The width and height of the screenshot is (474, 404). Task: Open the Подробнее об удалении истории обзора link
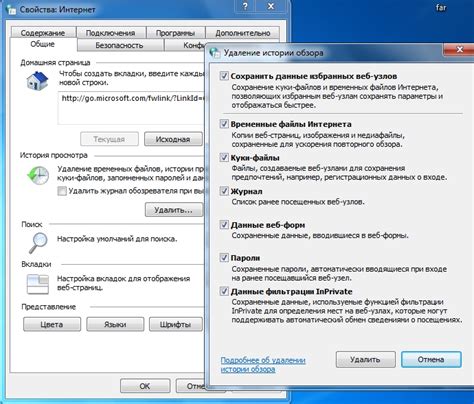[x=263, y=365]
